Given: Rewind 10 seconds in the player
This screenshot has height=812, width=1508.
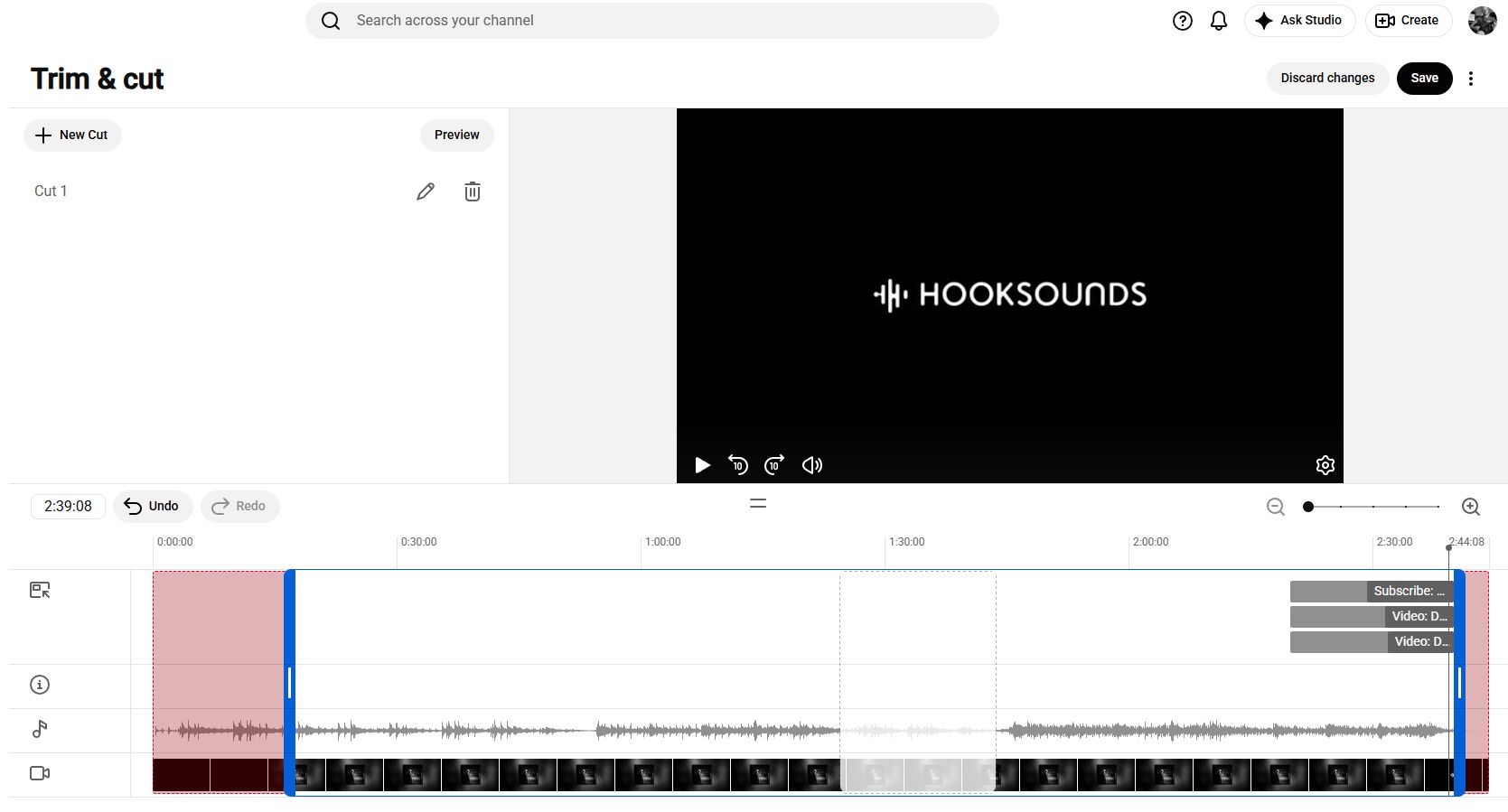Looking at the screenshot, I should tap(738, 465).
